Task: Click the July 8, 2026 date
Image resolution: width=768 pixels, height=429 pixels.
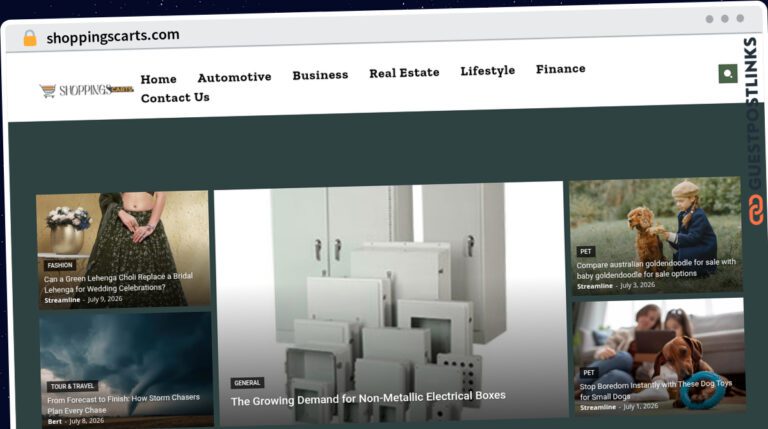Action: 87,421
